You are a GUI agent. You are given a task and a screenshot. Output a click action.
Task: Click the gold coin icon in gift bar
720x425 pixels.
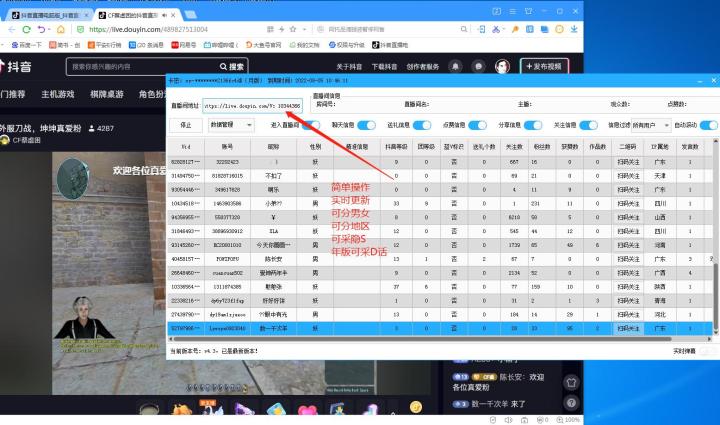tap(416, 407)
